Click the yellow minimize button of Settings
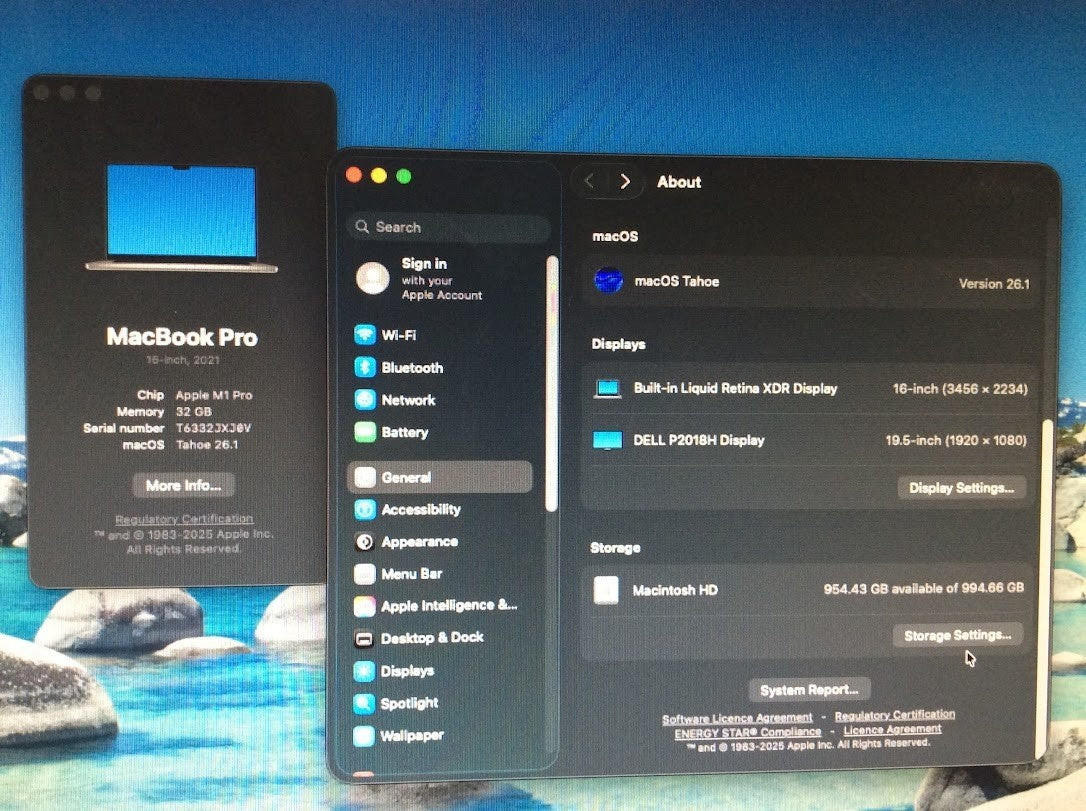 [379, 175]
